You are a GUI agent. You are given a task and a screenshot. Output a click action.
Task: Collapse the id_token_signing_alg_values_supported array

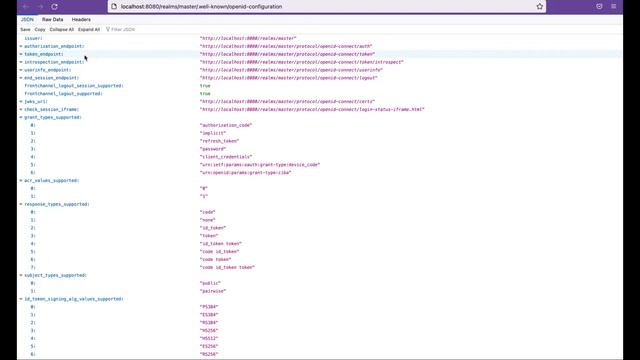click(x=21, y=299)
